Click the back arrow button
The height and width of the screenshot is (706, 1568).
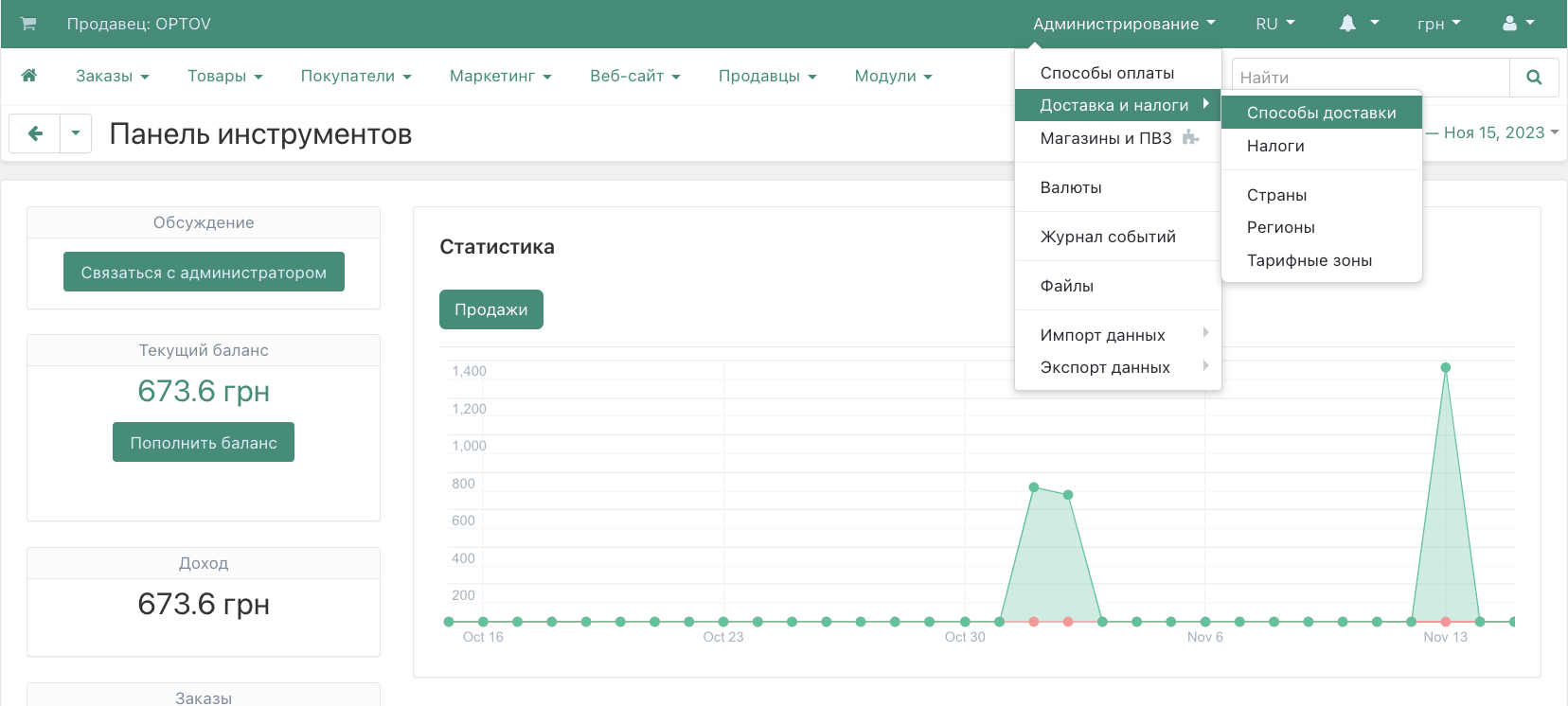click(35, 133)
